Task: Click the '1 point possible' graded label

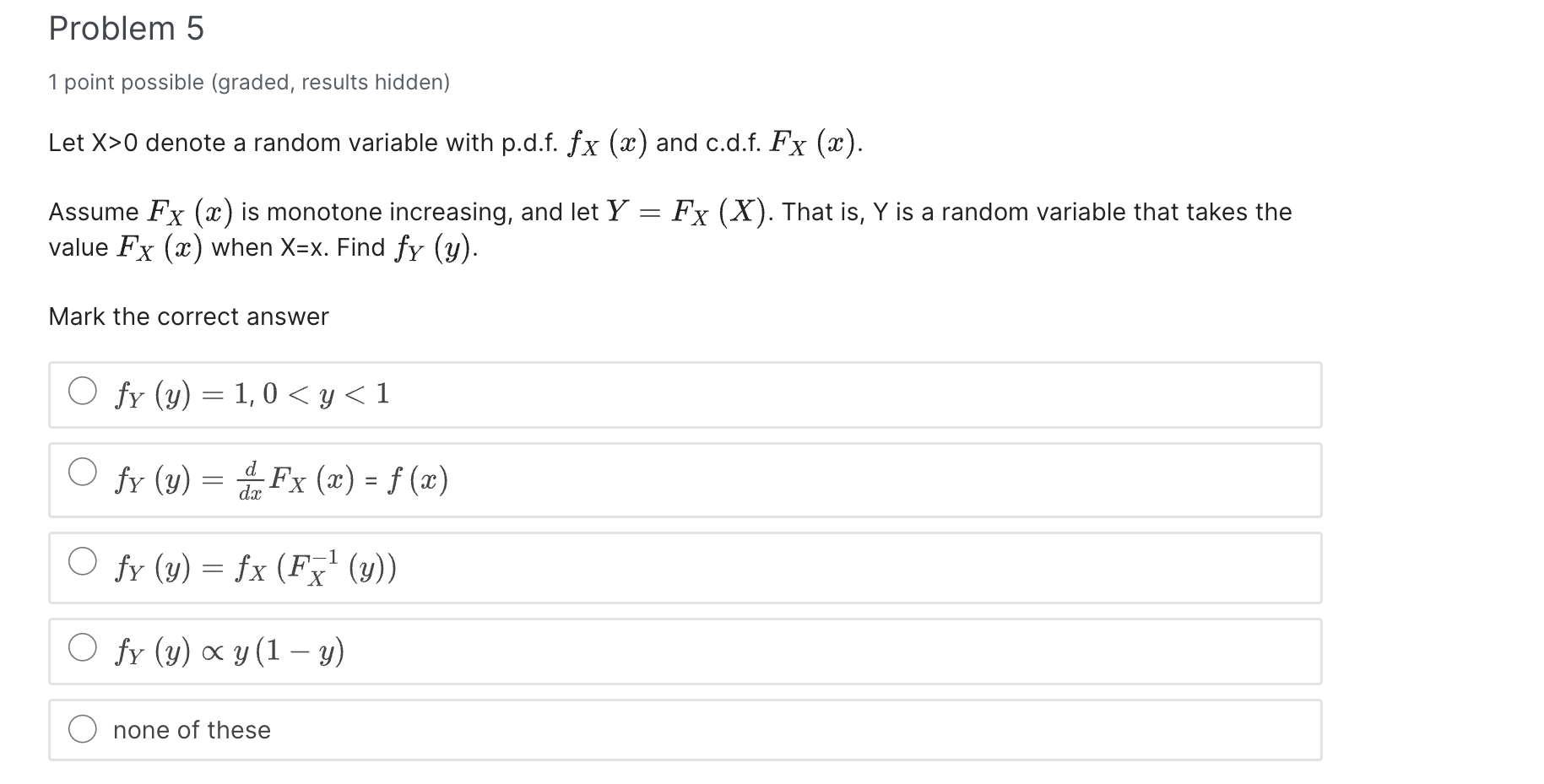Action: click(248, 81)
